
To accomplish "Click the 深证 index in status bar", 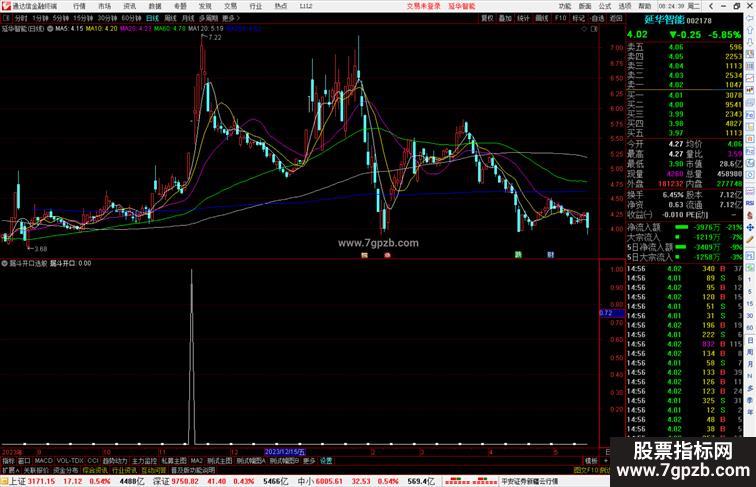I will [x=162, y=481].
